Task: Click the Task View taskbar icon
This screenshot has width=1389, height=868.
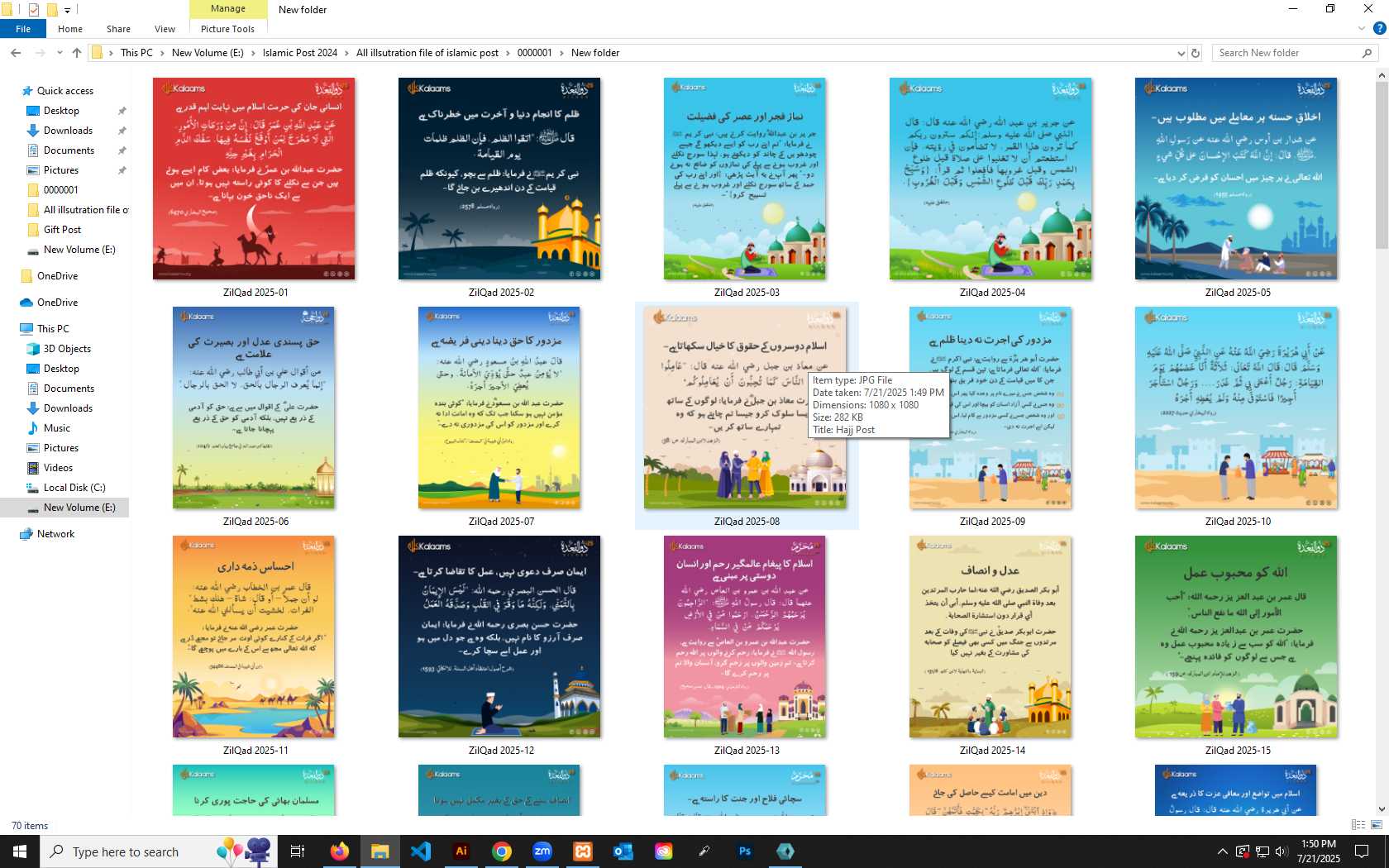Action: [298, 851]
